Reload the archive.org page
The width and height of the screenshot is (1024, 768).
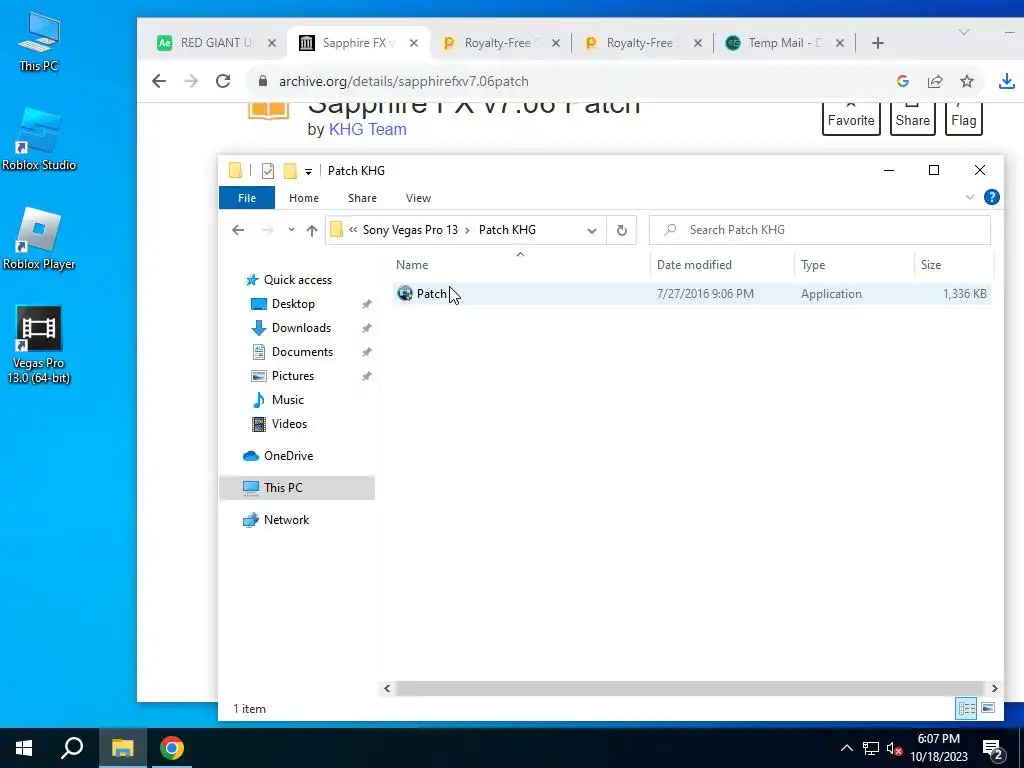point(223,81)
